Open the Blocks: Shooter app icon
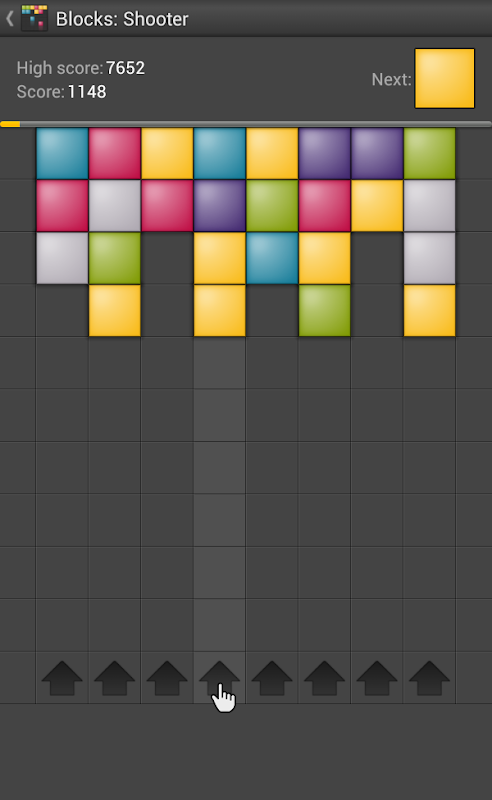This screenshot has width=492, height=800. pos(34,18)
